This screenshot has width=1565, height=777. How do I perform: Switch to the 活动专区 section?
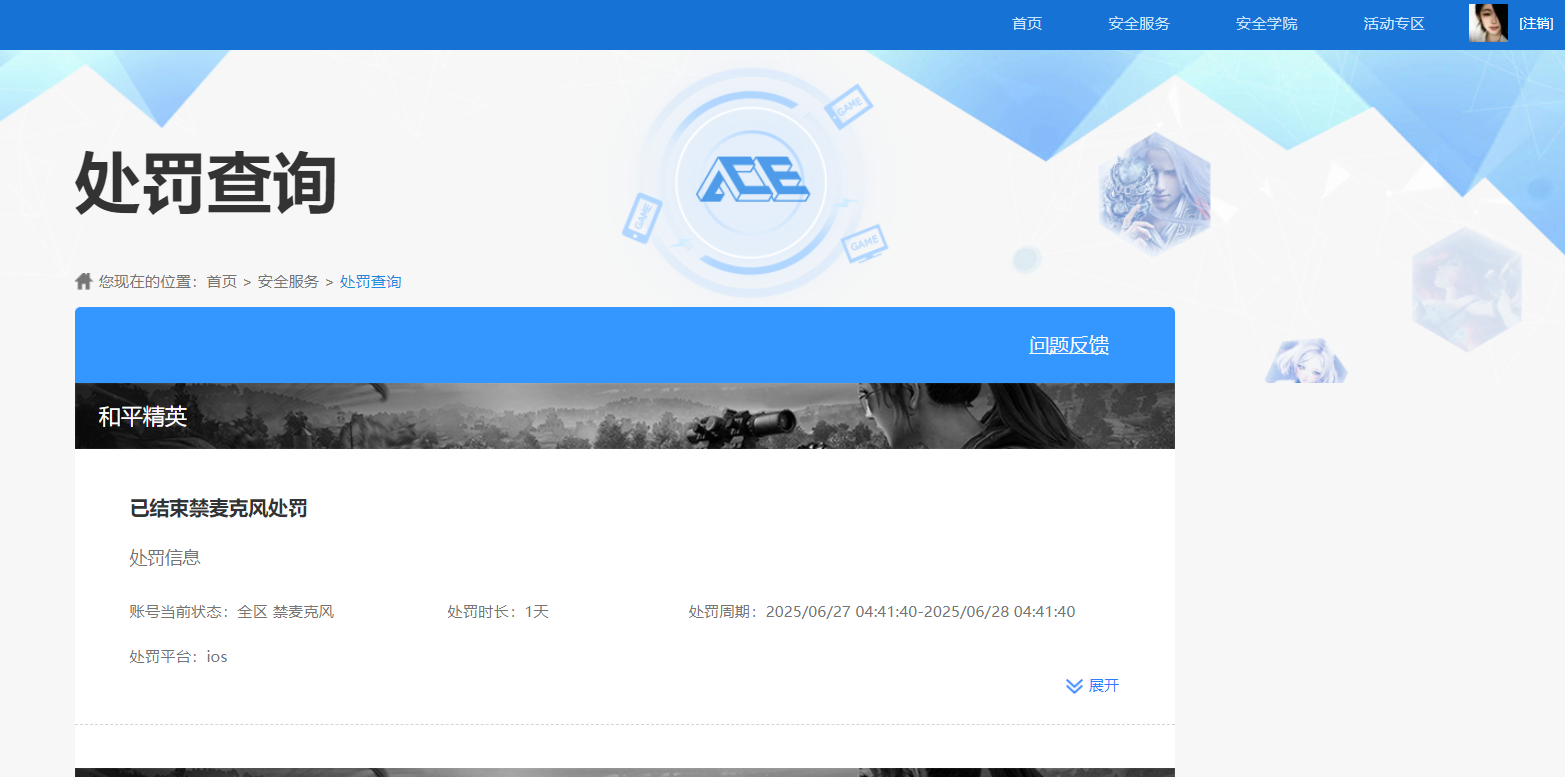pos(1394,23)
